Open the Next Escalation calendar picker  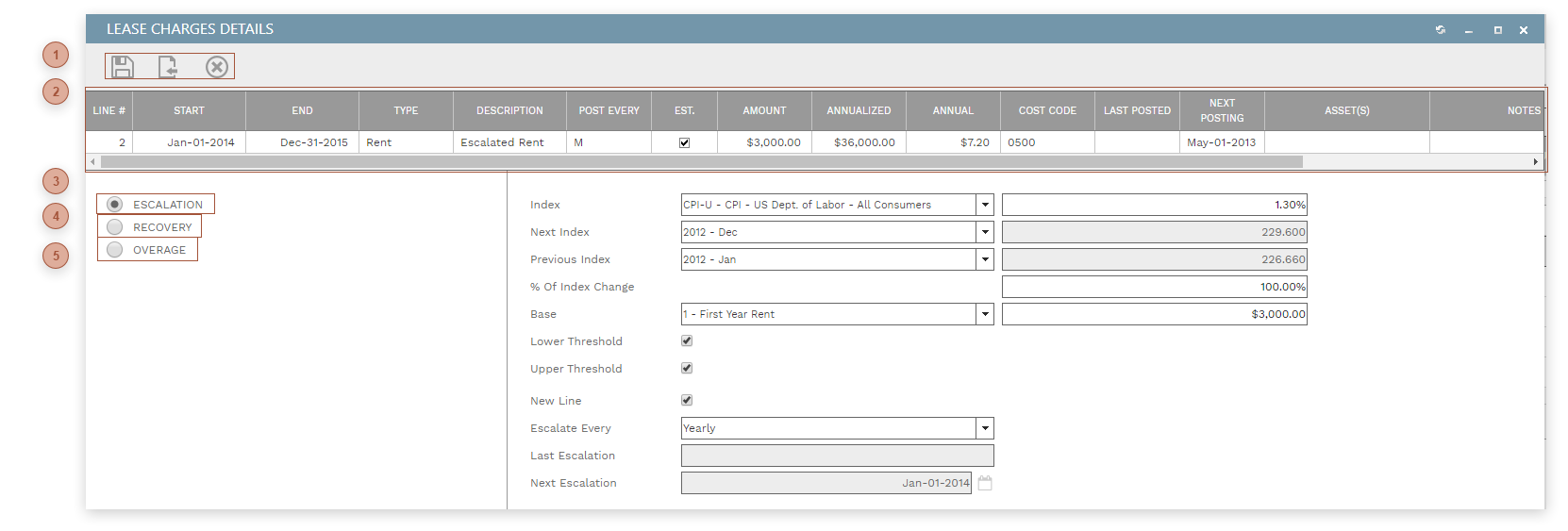pyautogui.click(x=985, y=483)
